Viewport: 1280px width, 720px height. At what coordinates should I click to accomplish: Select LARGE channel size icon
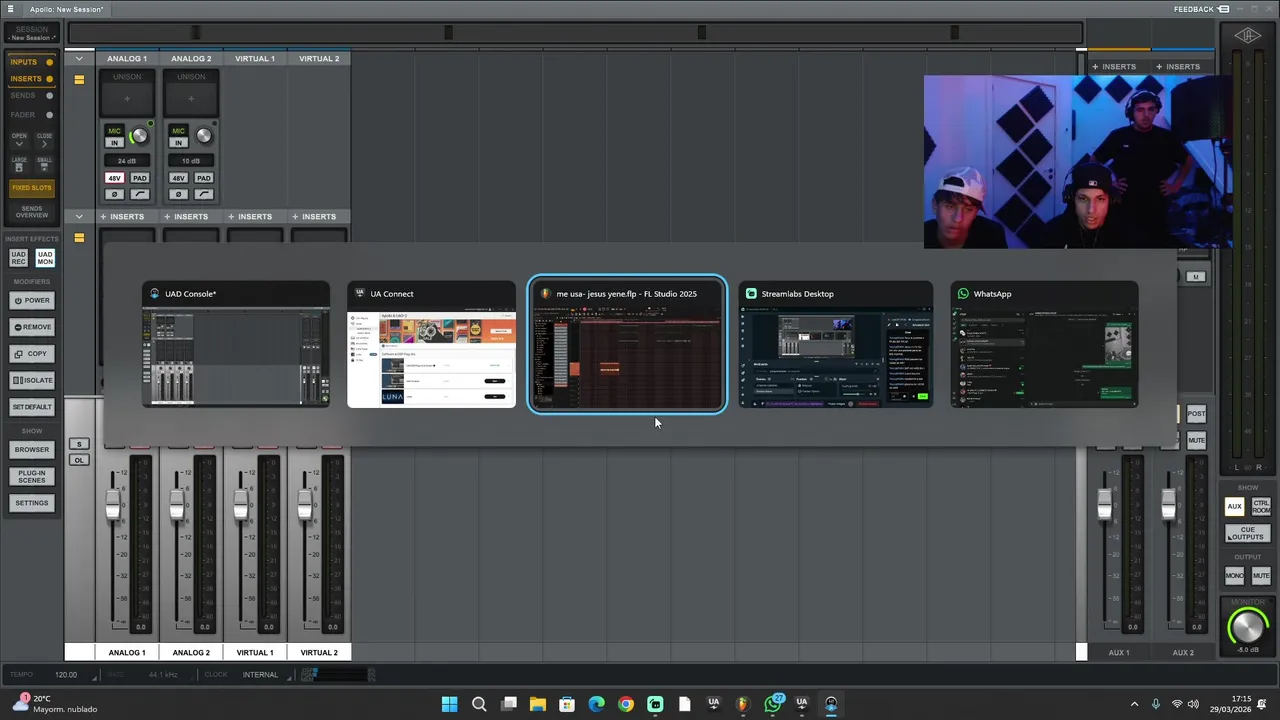click(19, 165)
